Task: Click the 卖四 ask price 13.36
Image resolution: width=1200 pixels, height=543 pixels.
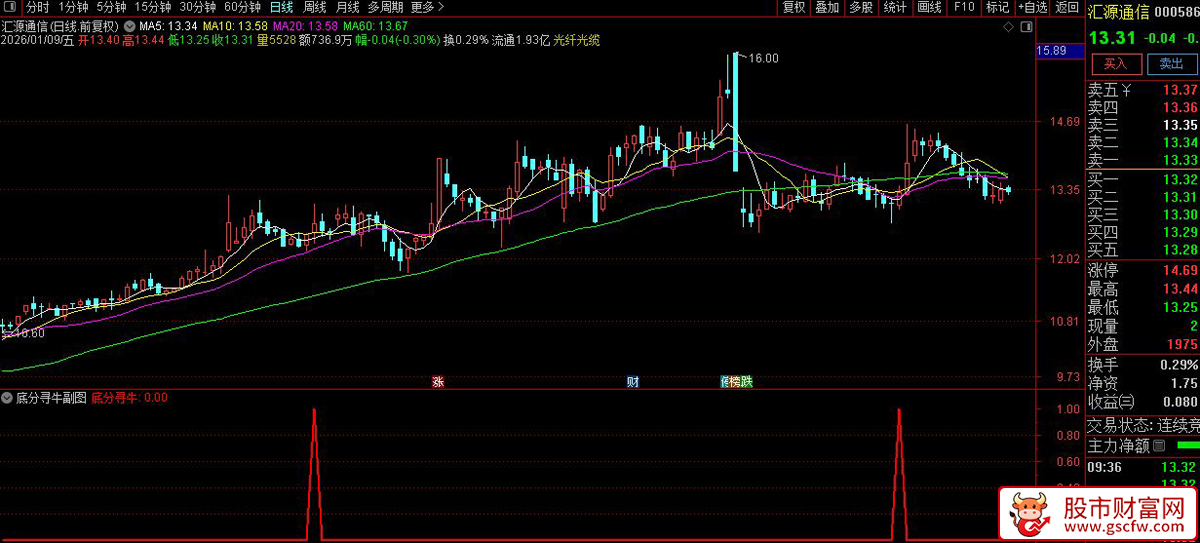Action: [x=1180, y=107]
